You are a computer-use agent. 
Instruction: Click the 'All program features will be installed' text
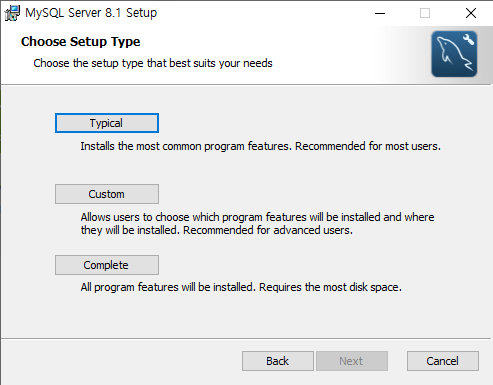click(241, 287)
